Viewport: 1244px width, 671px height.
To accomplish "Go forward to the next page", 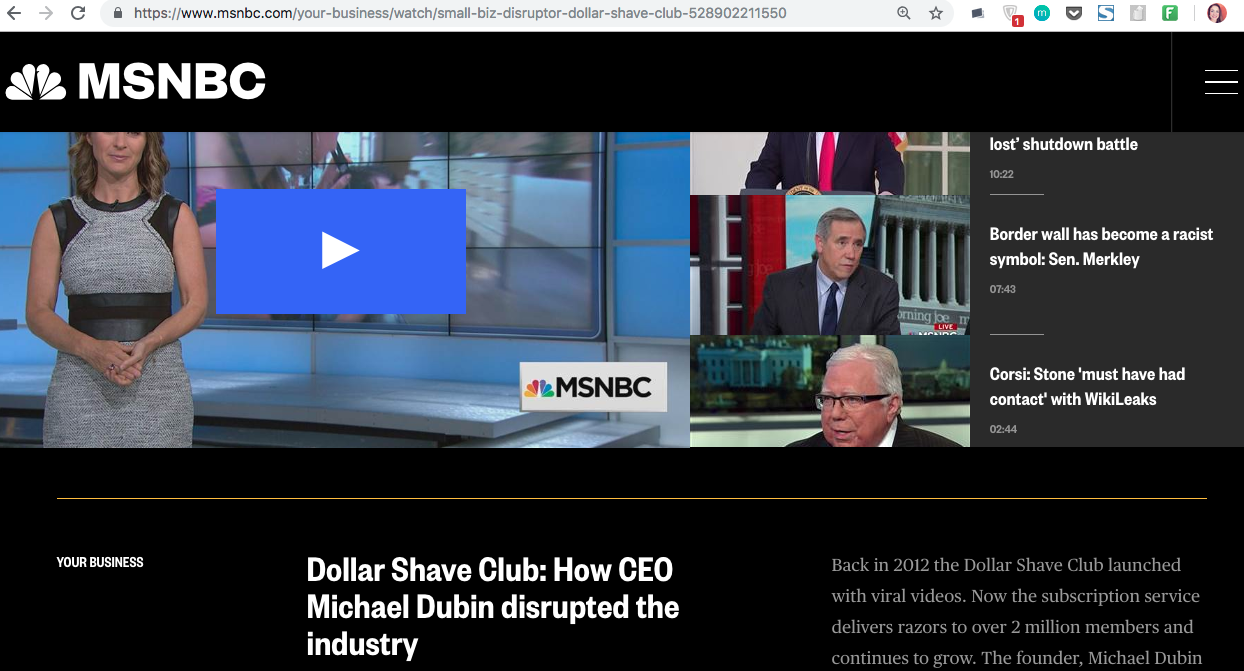I will 46,14.
